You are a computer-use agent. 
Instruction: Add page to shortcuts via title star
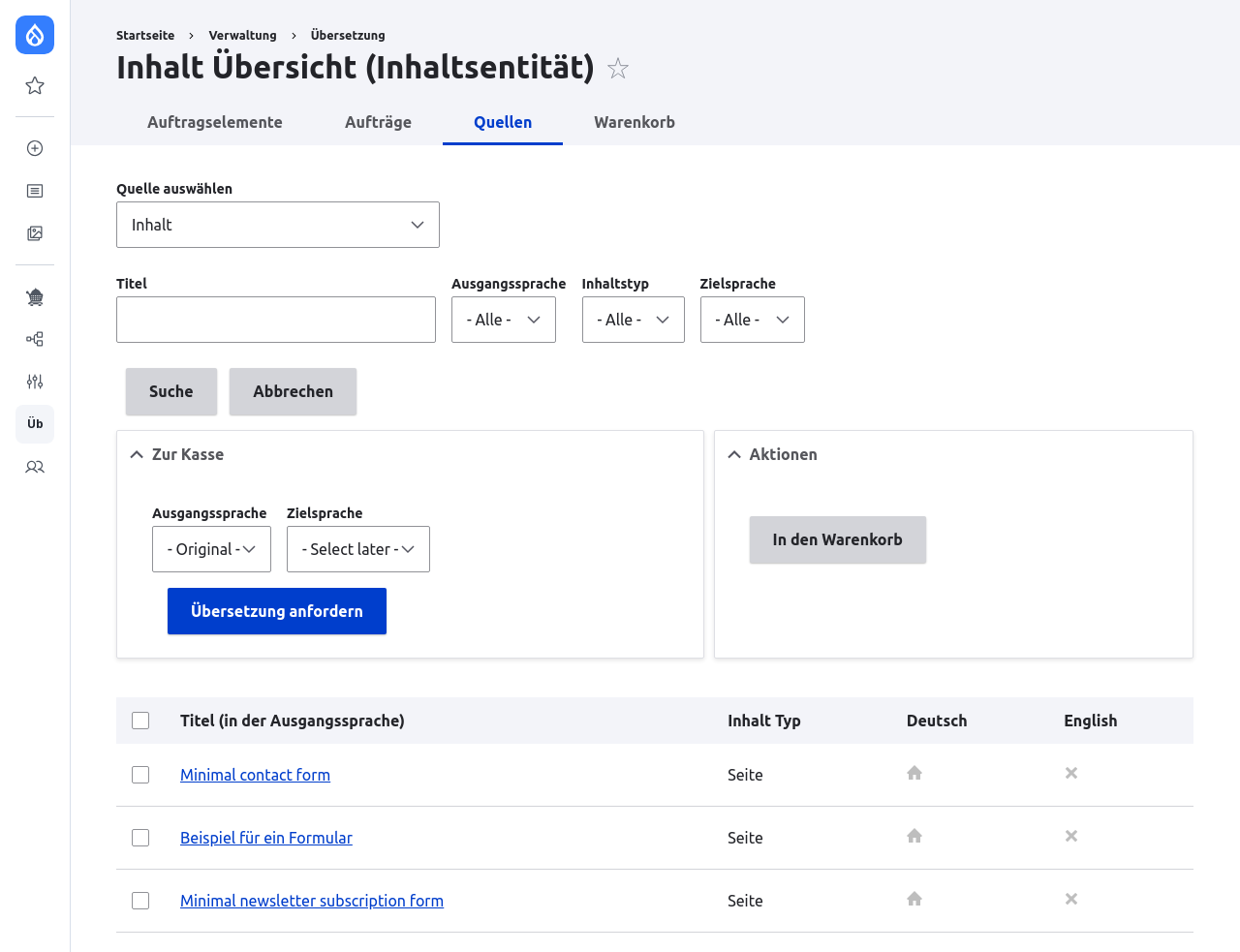coord(618,68)
